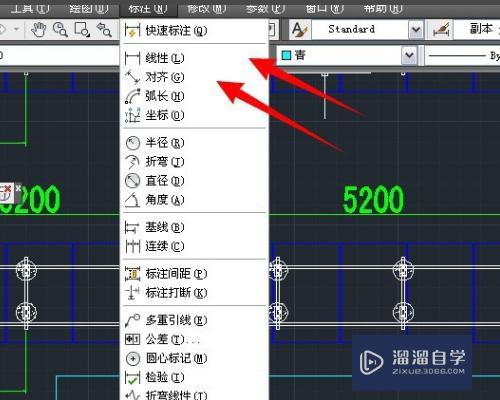
Task: Open the 标注 Dimension menu
Action: click(148, 9)
